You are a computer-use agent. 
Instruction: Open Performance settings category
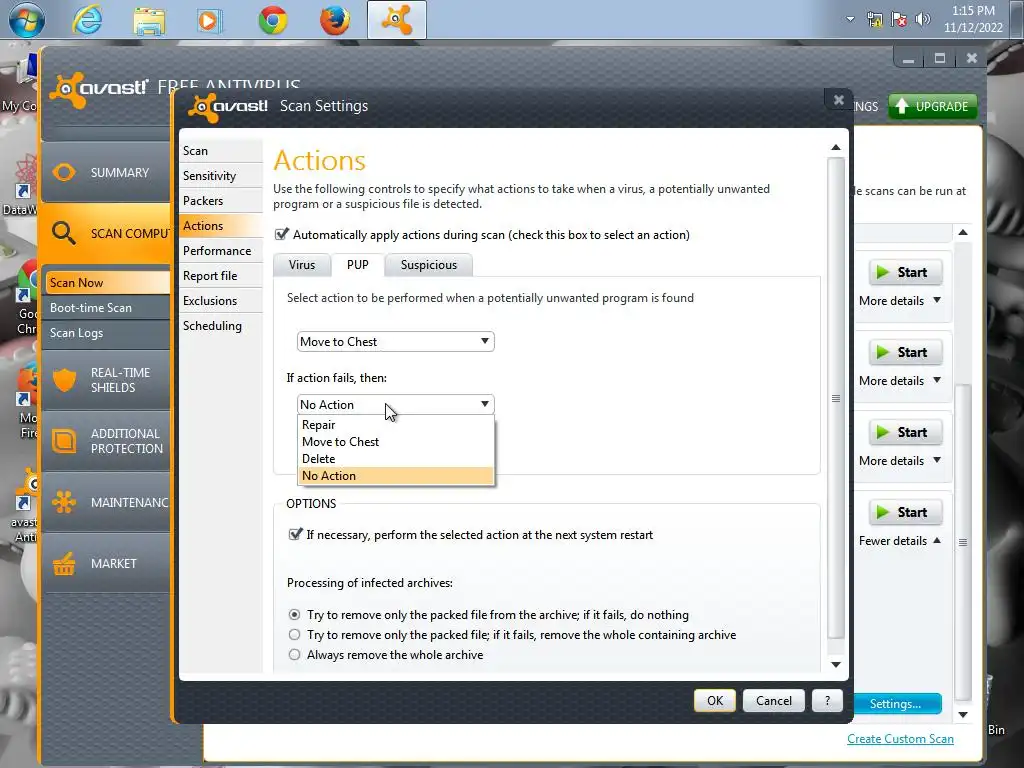[221, 251]
